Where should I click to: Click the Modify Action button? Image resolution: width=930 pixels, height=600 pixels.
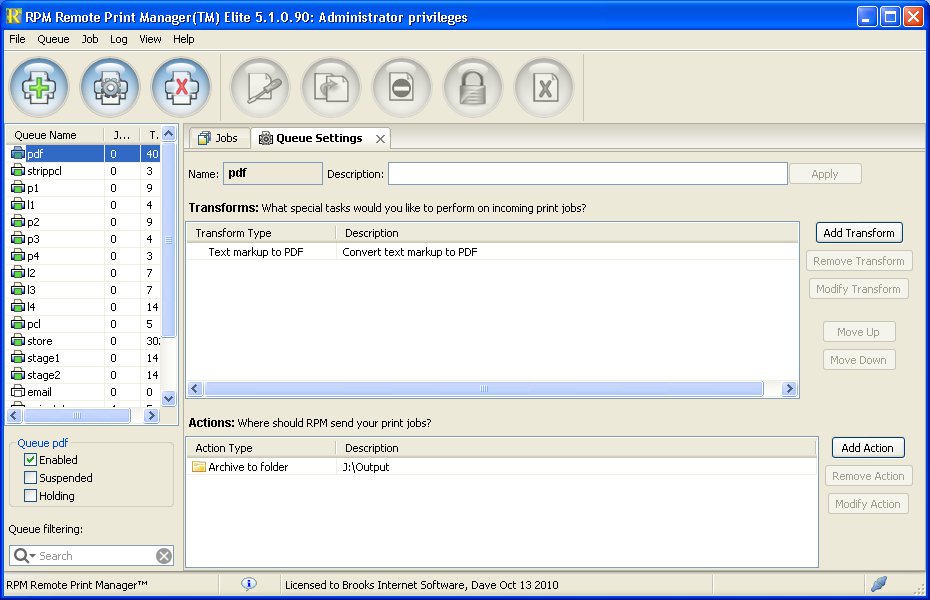tap(868, 504)
